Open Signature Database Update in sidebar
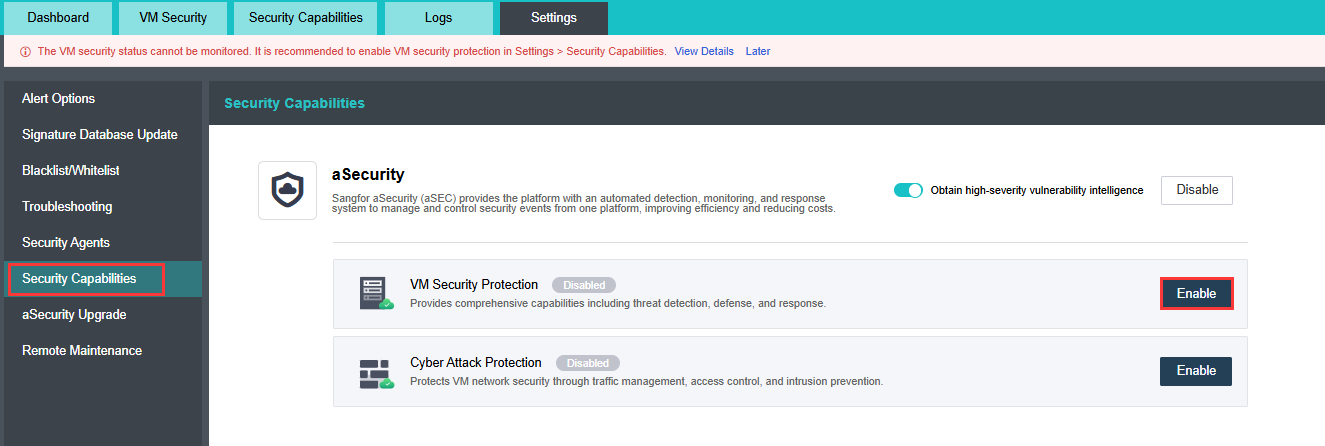The image size is (1325, 446). point(100,135)
